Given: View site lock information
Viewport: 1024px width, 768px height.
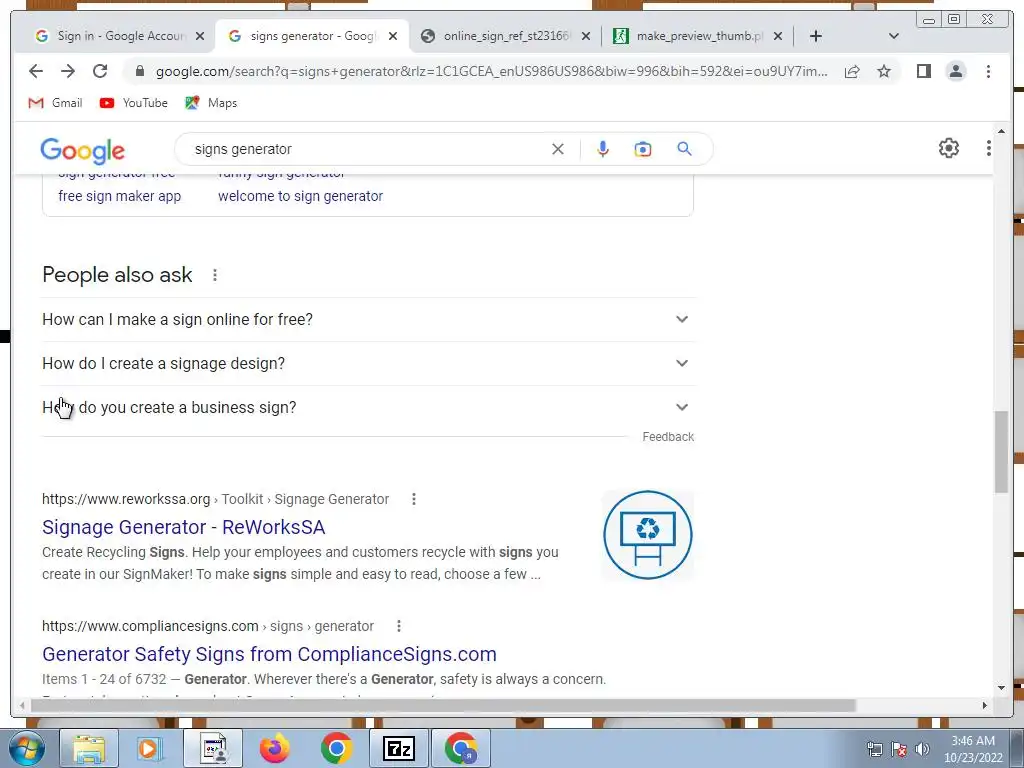Looking at the screenshot, I should coord(139,71).
